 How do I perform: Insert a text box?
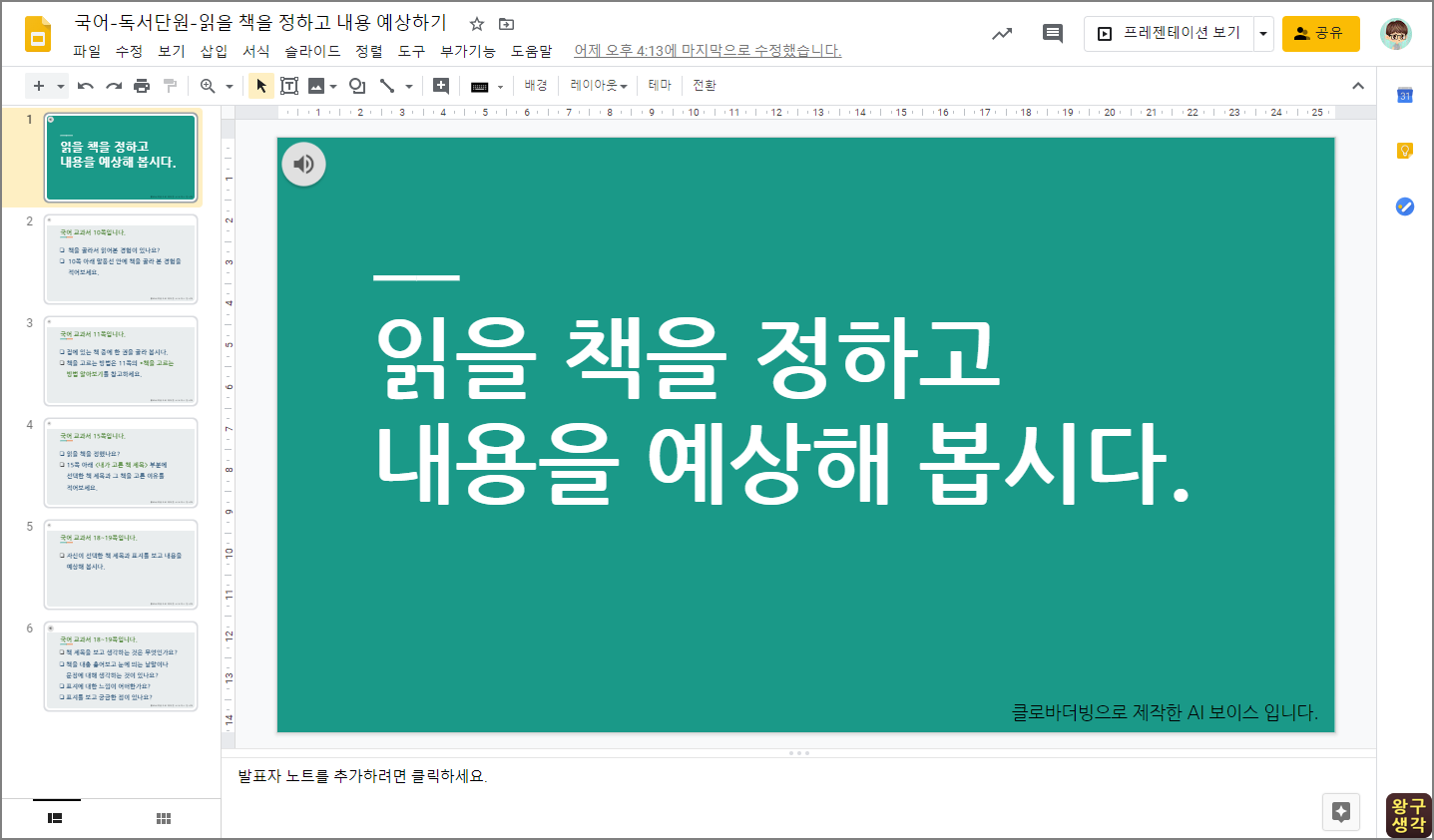289,86
